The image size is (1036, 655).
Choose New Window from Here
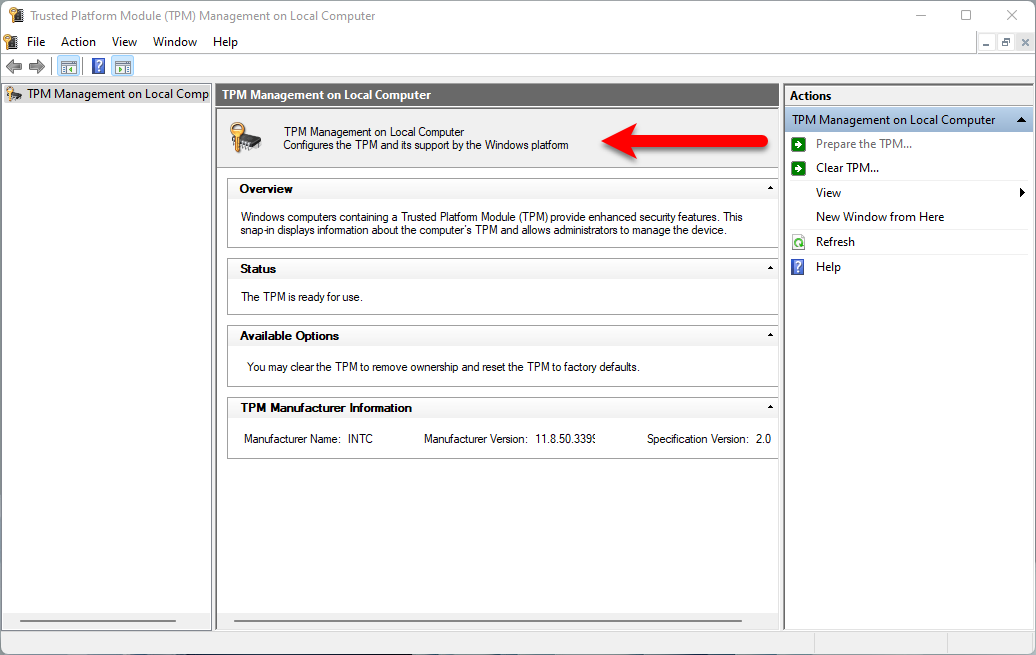(879, 217)
